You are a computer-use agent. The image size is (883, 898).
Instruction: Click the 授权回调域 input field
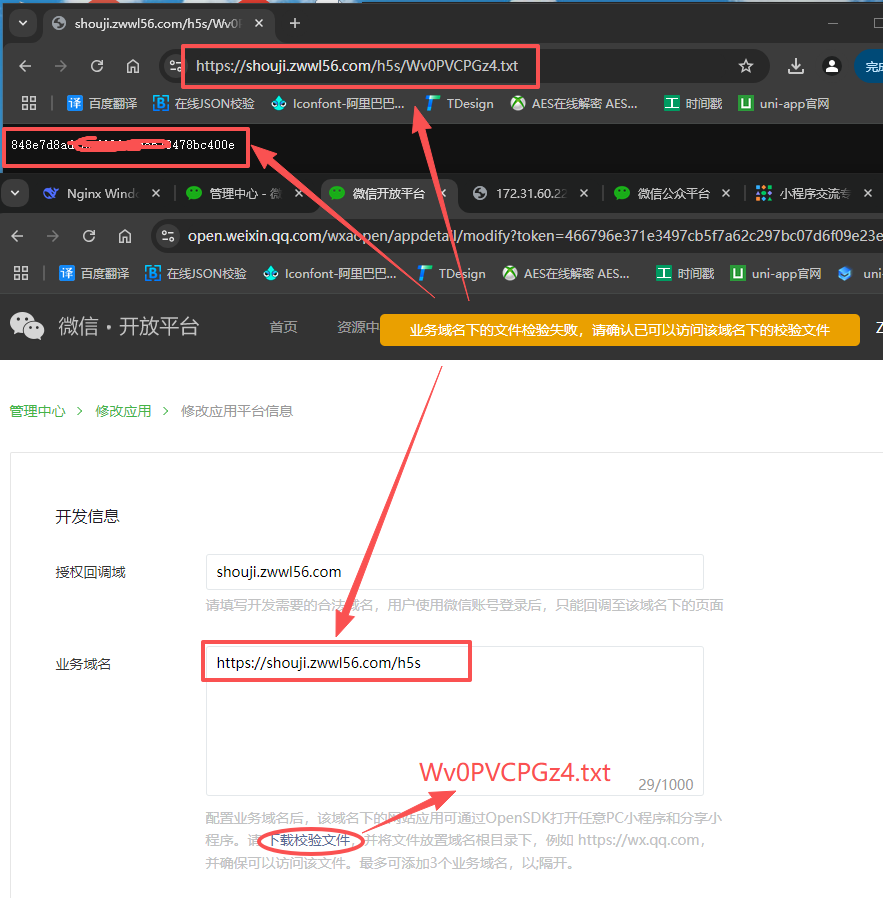coord(455,572)
